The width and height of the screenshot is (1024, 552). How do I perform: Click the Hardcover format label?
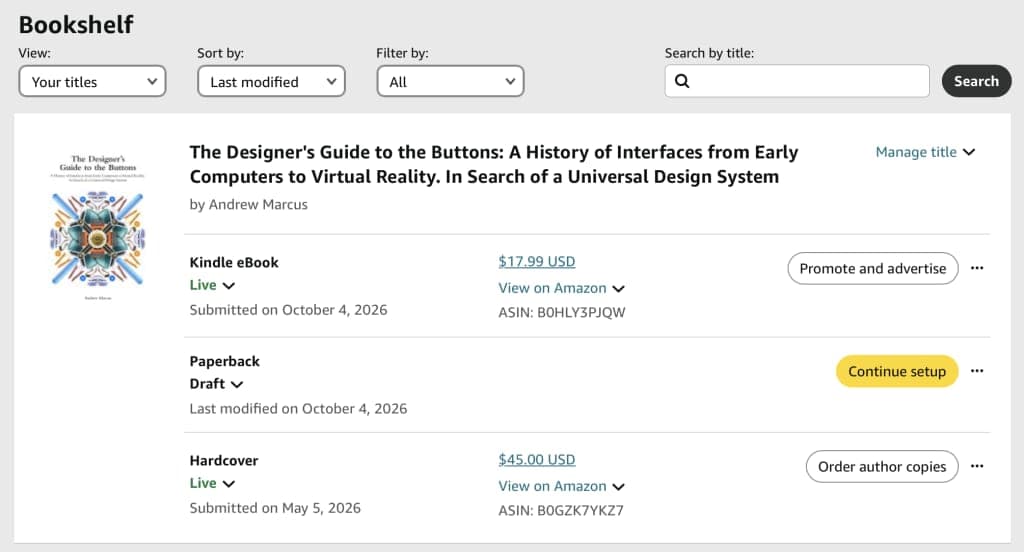(x=224, y=461)
